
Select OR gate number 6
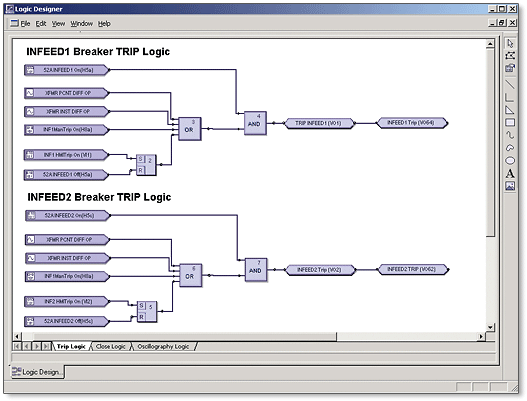click(x=191, y=275)
